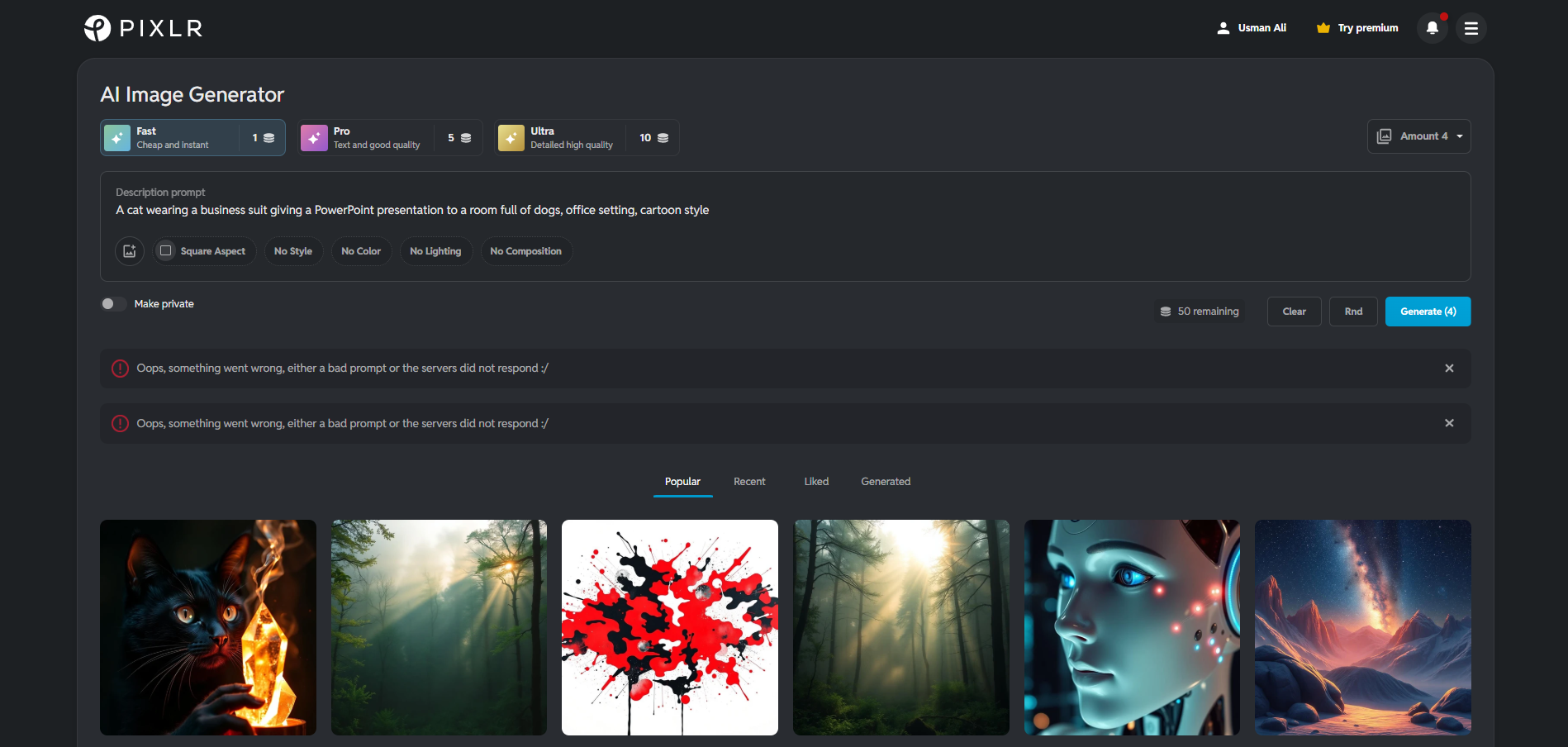Enable the Make private toggle

click(113, 303)
